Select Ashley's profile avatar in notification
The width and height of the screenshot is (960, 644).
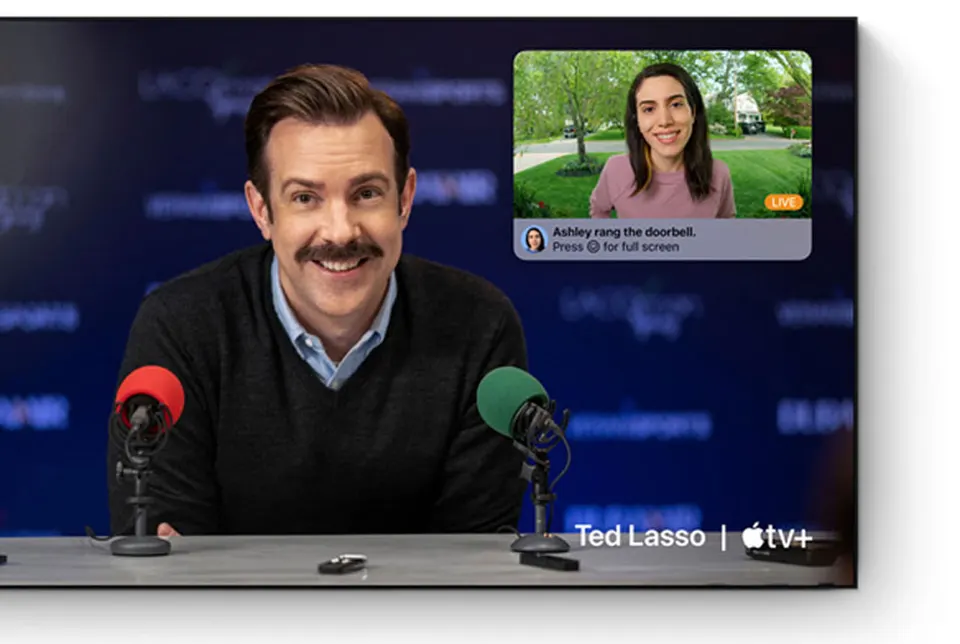(534, 239)
